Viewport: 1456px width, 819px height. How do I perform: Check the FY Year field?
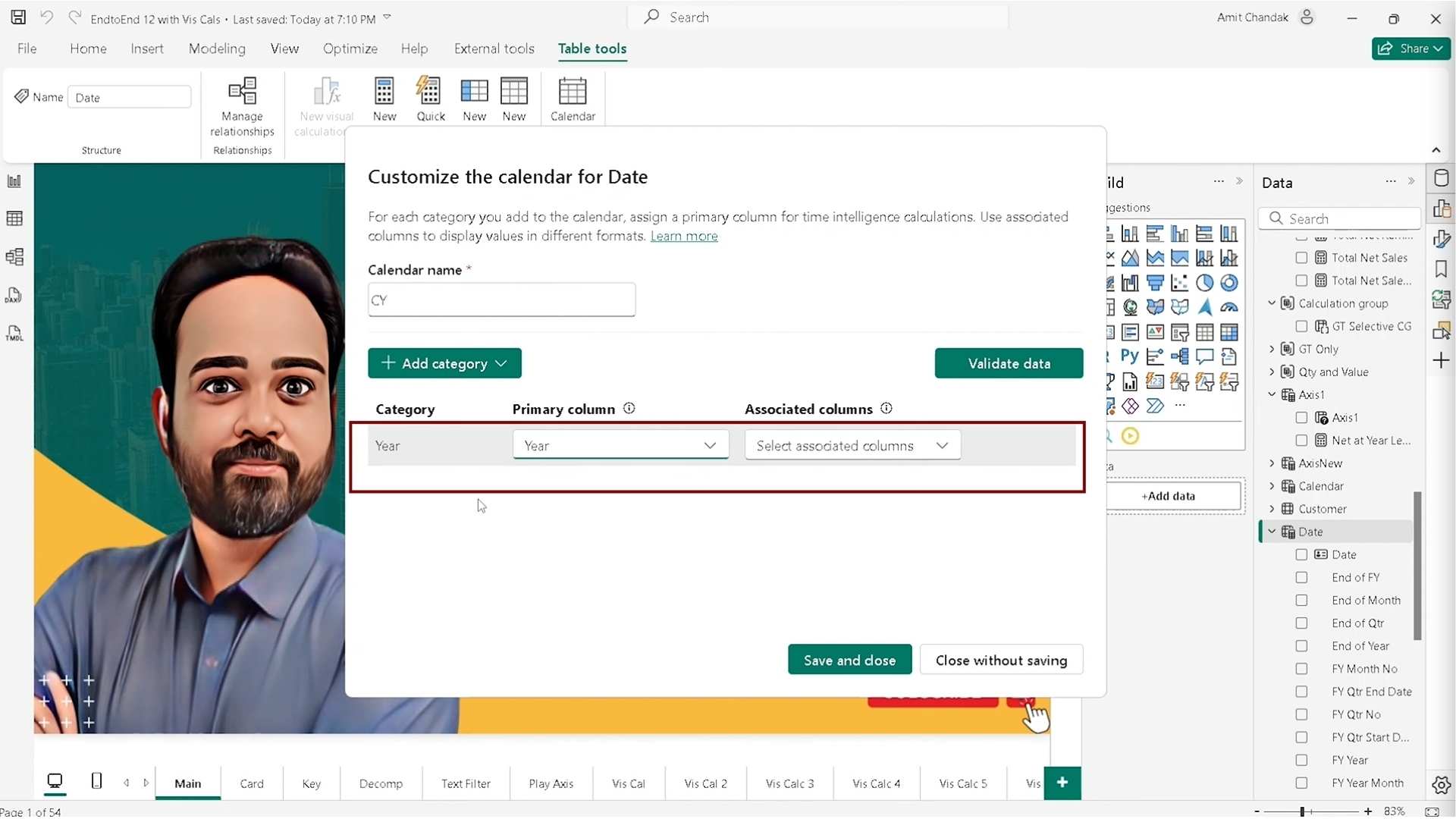point(1302,760)
